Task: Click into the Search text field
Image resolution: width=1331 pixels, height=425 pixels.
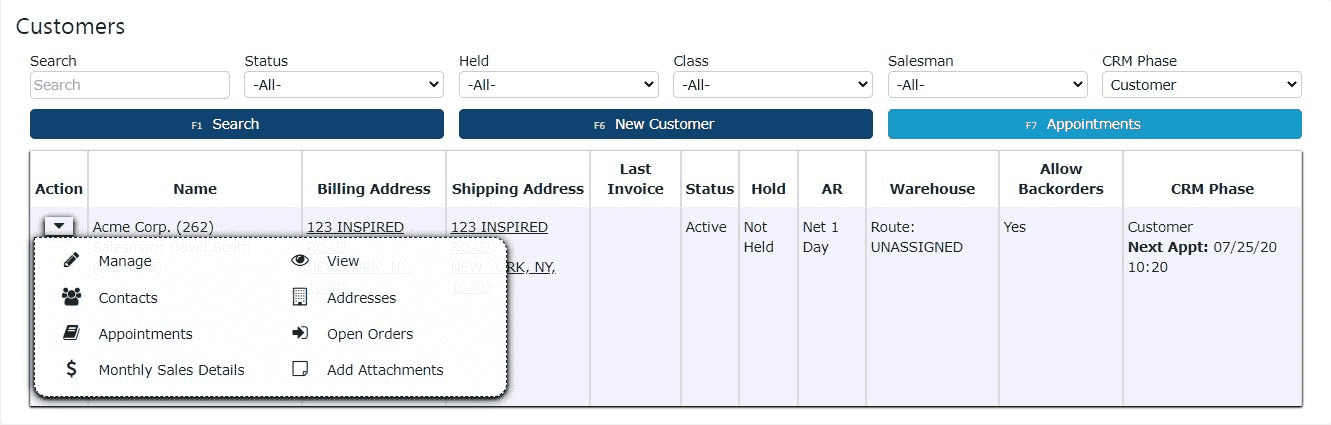Action: point(130,85)
